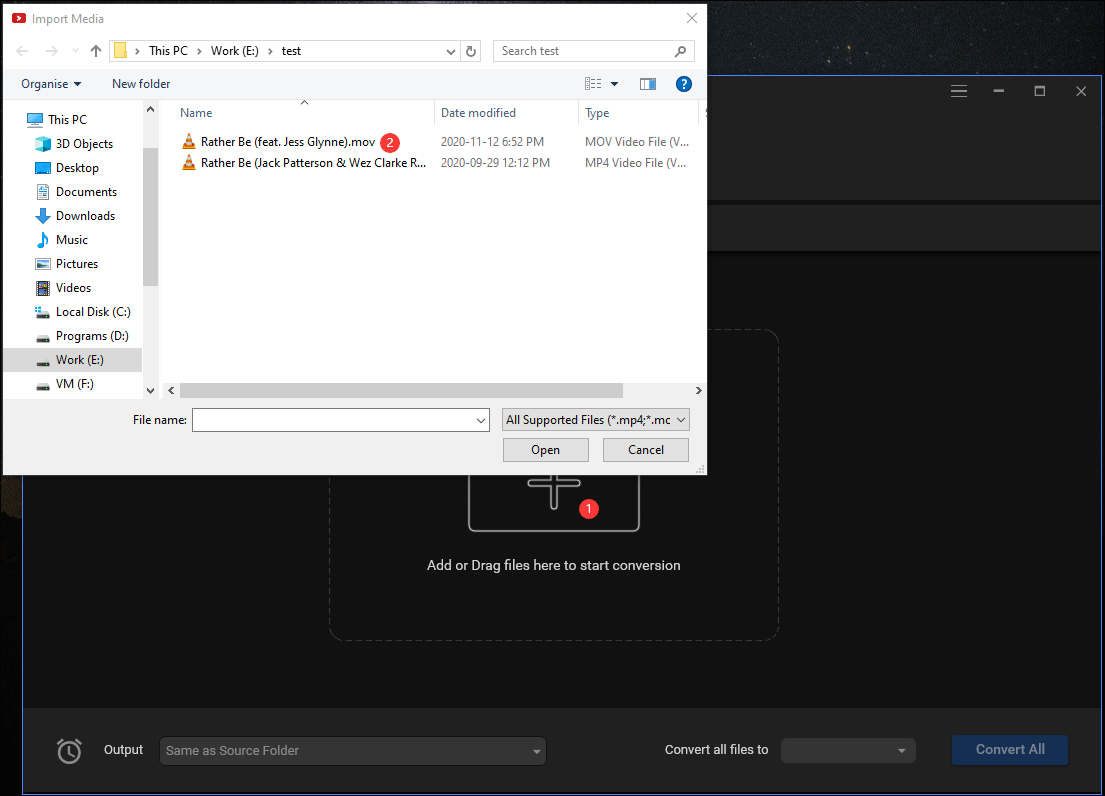The width and height of the screenshot is (1105, 796).
Task: Open All Supported Files type filter
Action: coord(595,420)
